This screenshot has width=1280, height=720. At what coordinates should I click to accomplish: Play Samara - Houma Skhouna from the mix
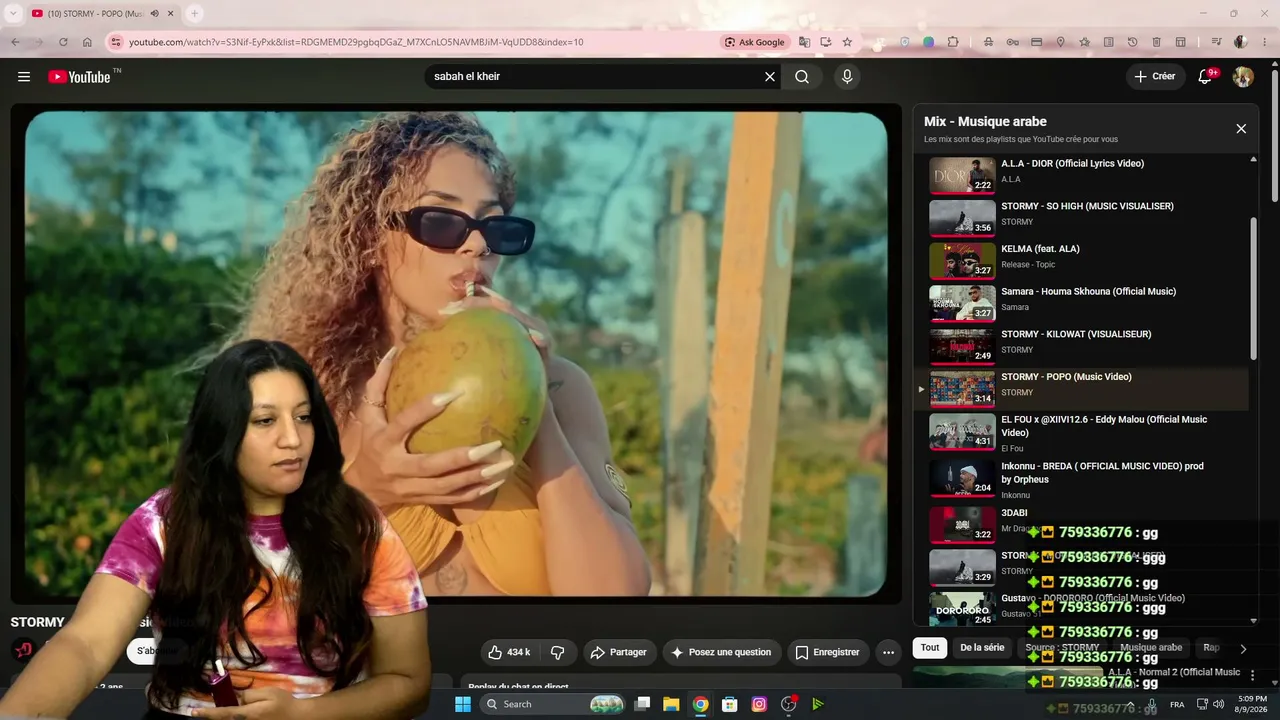click(1088, 292)
